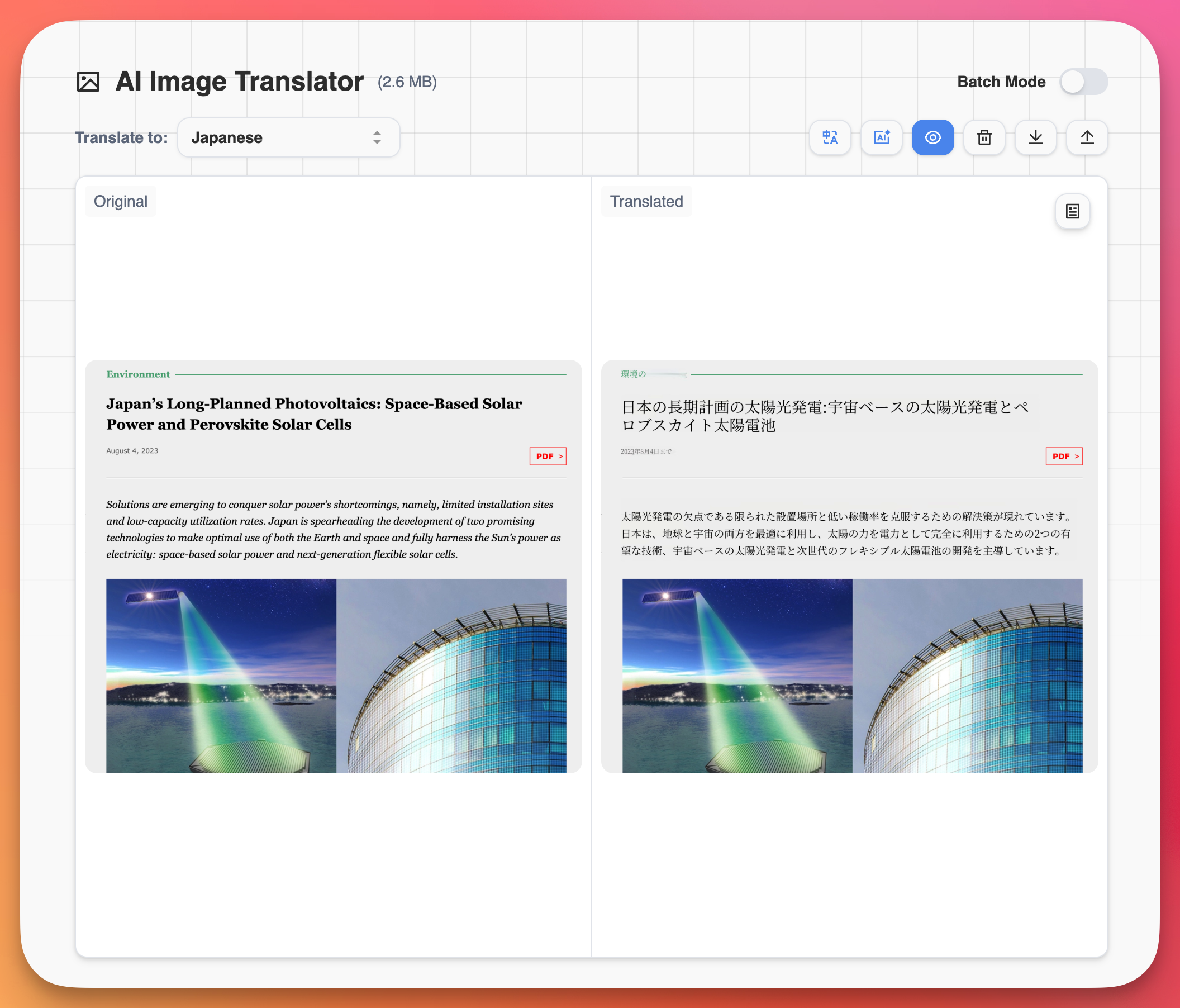Delete image with trash icon

coord(983,137)
